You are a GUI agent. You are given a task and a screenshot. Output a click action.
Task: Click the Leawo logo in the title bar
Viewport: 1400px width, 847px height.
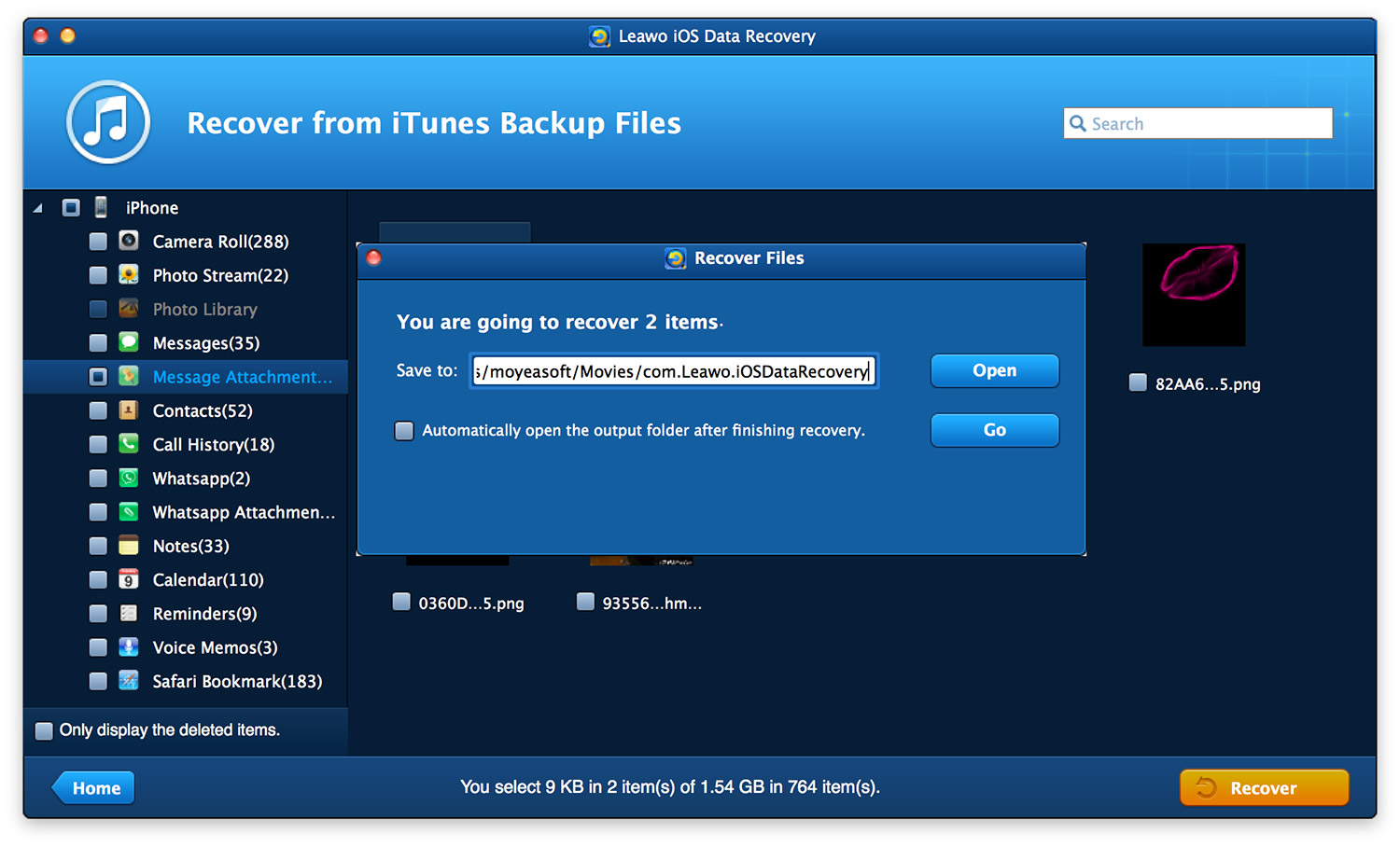coord(599,36)
